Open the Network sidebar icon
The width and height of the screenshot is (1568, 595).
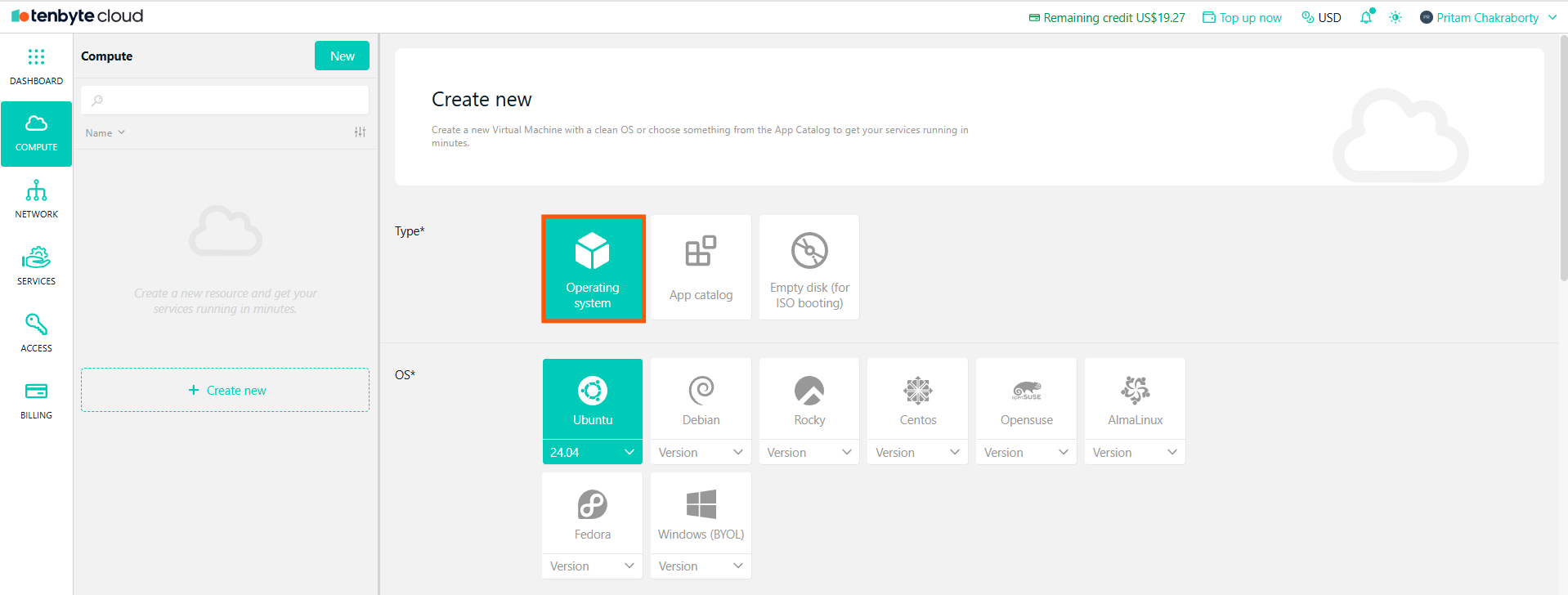(36, 190)
